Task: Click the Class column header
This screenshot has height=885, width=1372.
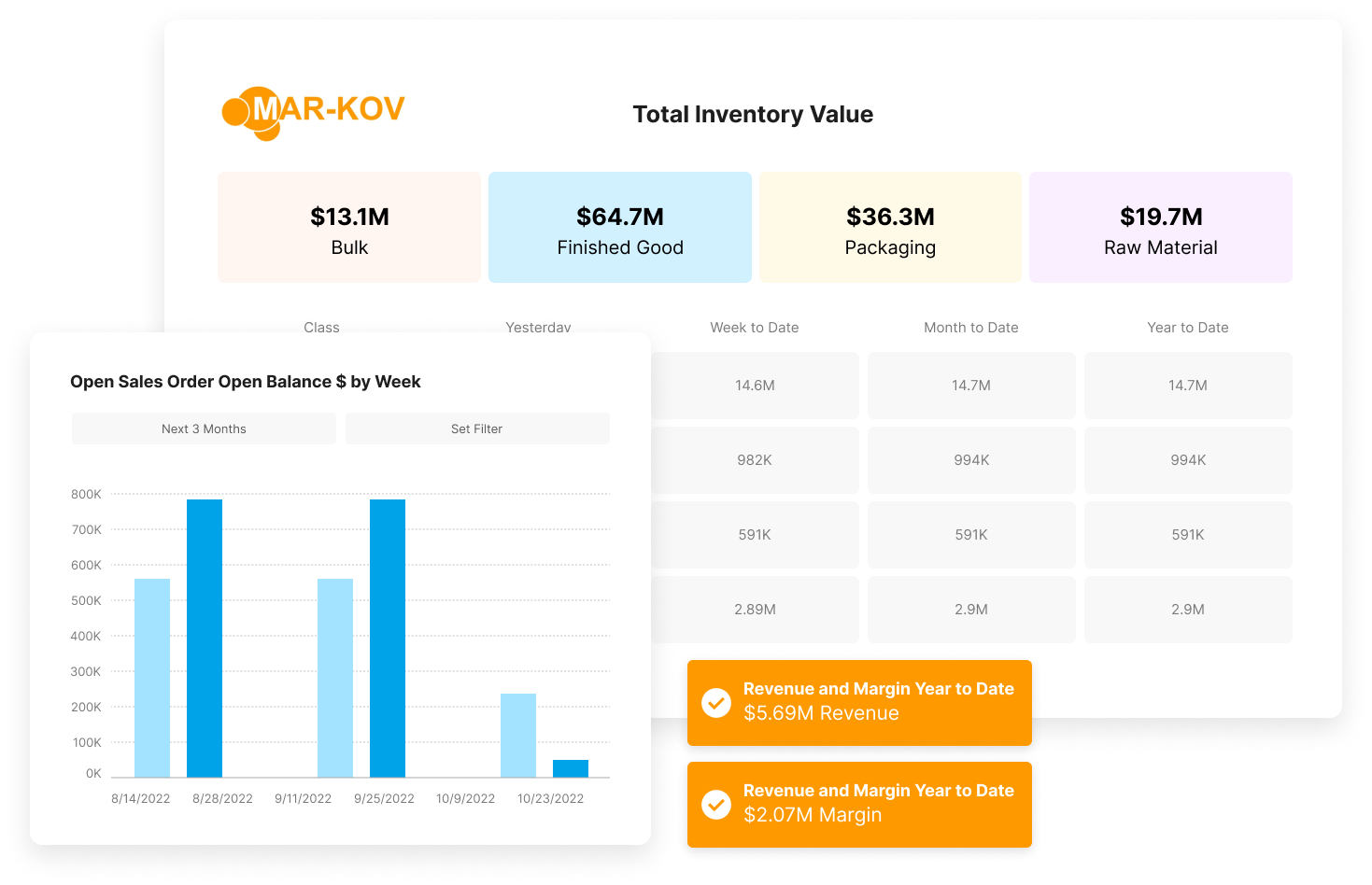Action: tap(321, 327)
